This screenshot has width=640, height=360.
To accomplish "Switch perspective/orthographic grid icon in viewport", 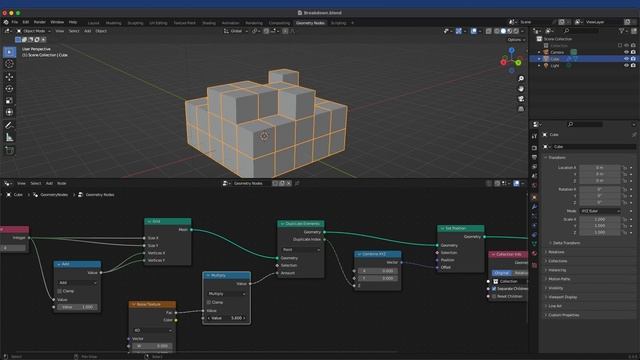I will point(521,109).
